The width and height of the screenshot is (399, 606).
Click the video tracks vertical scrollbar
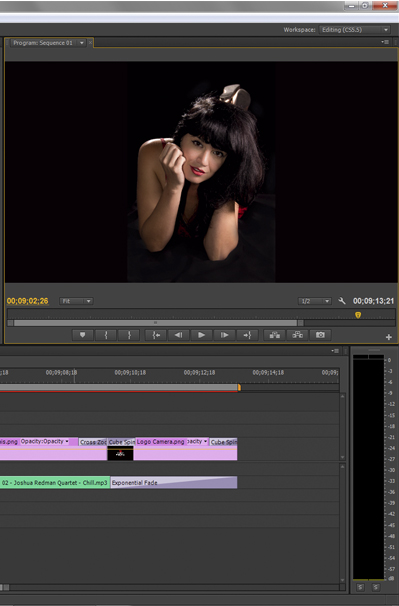(x=343, y=427)
